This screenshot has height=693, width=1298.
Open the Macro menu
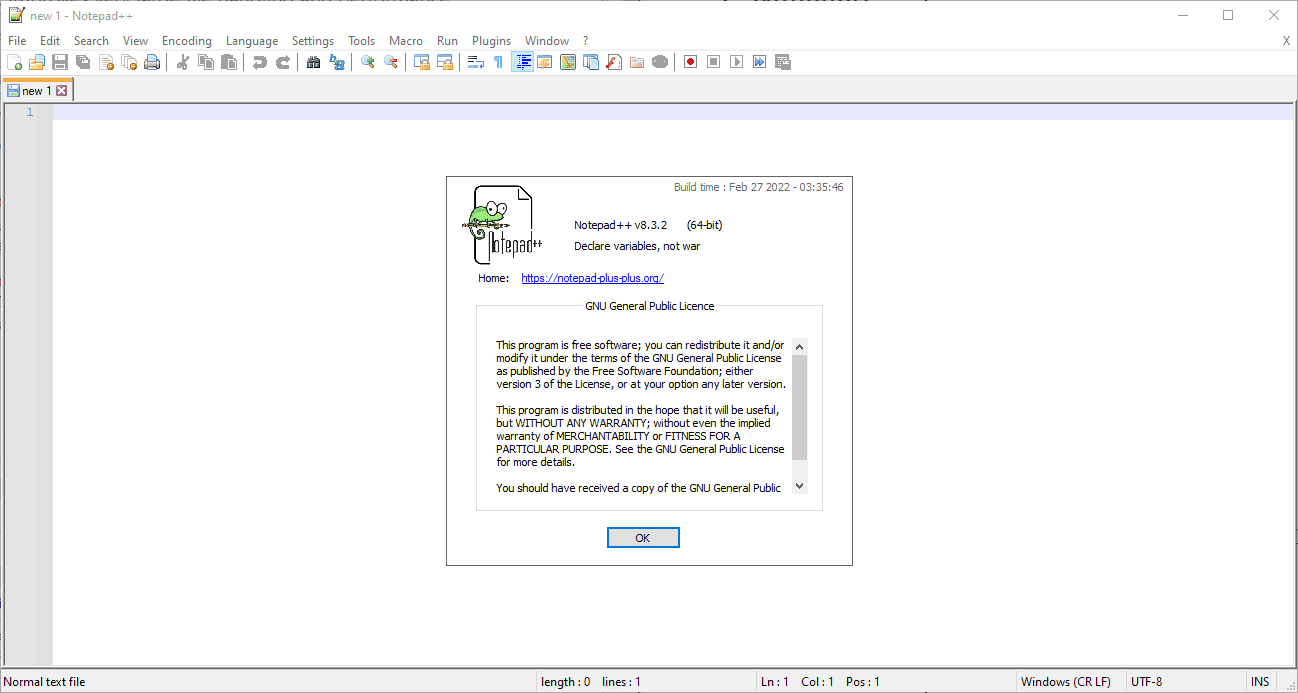[x=405, y=40]
